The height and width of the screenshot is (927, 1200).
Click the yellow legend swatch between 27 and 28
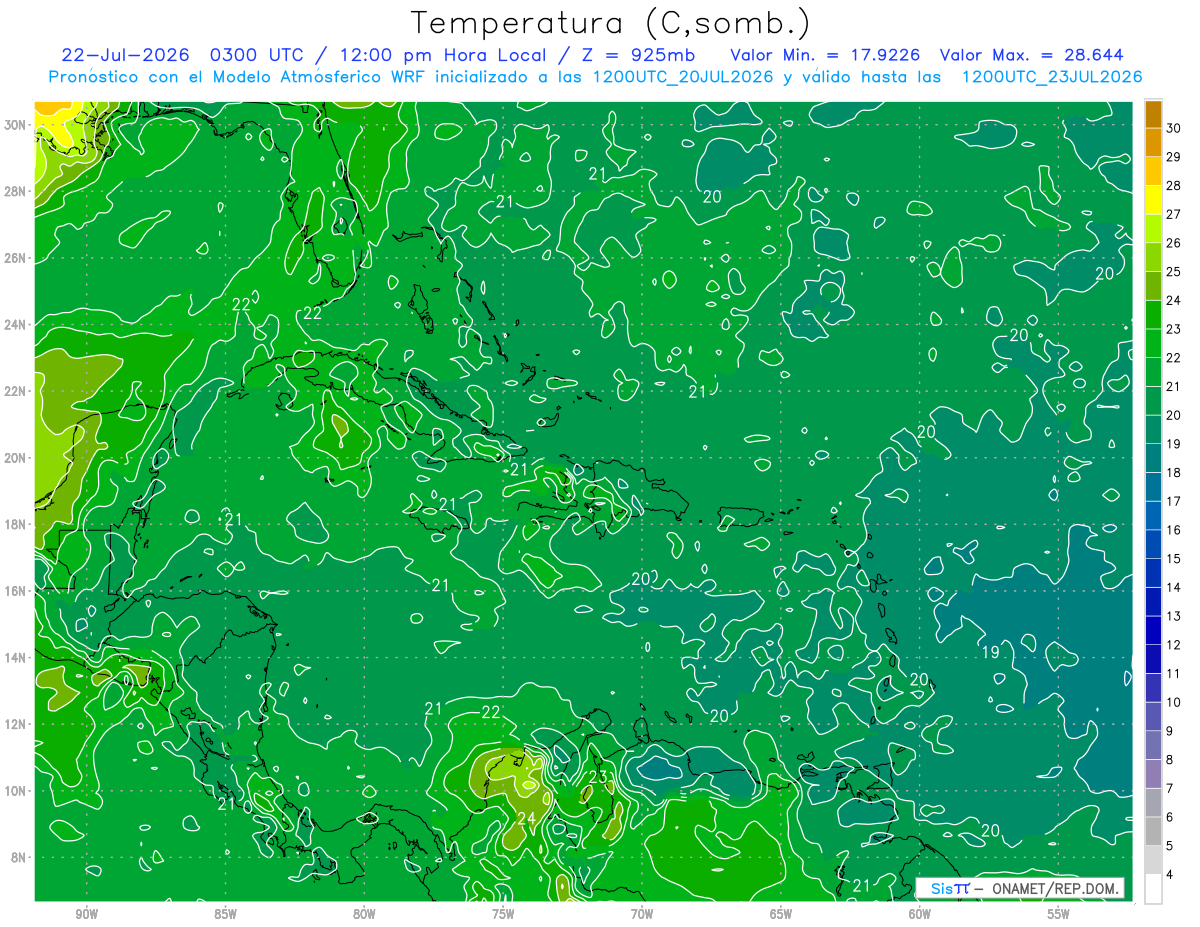point(1153,199)
